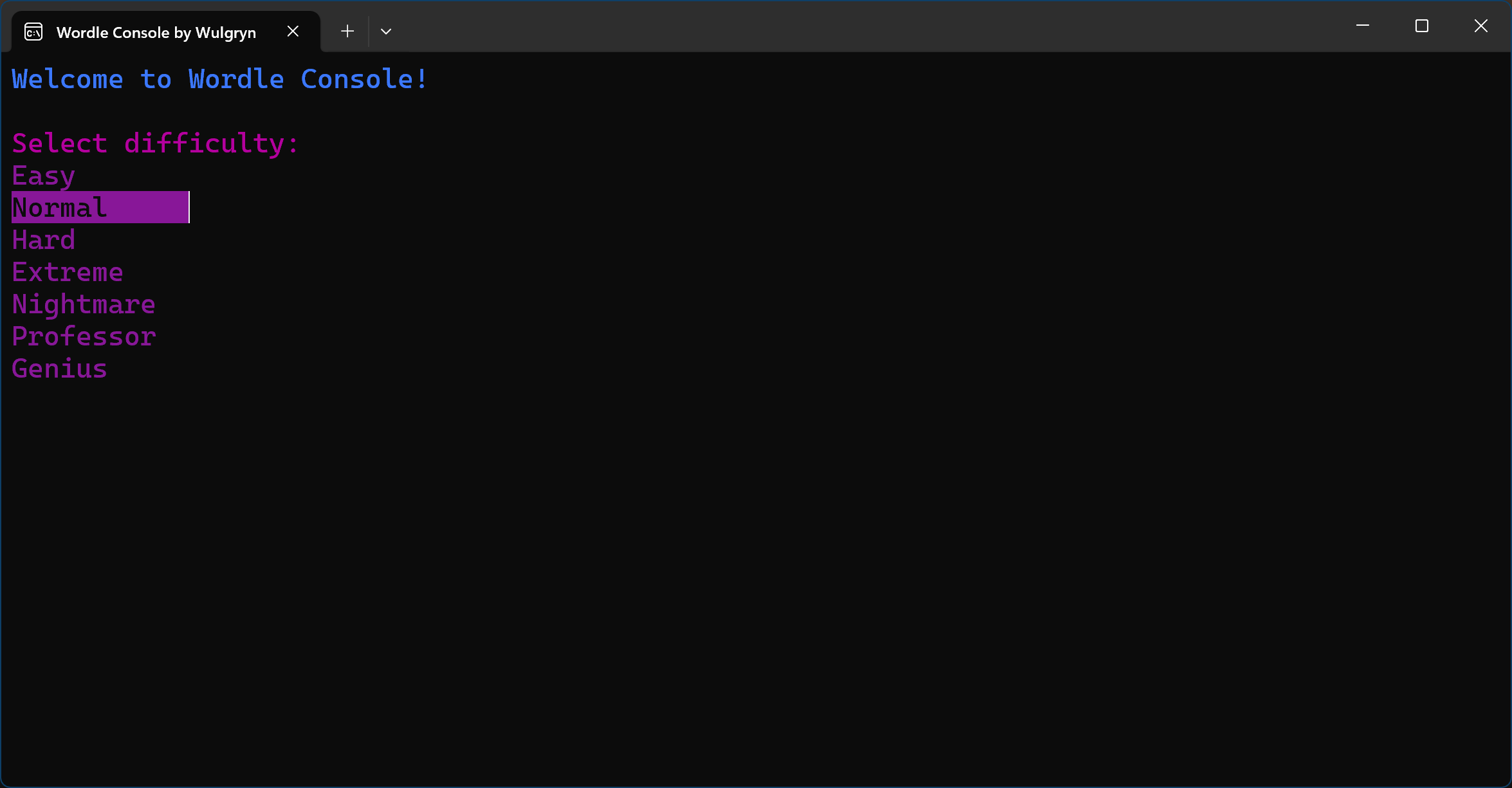
Task: Maximize the terminal window
Action: tap(1421, 26)
